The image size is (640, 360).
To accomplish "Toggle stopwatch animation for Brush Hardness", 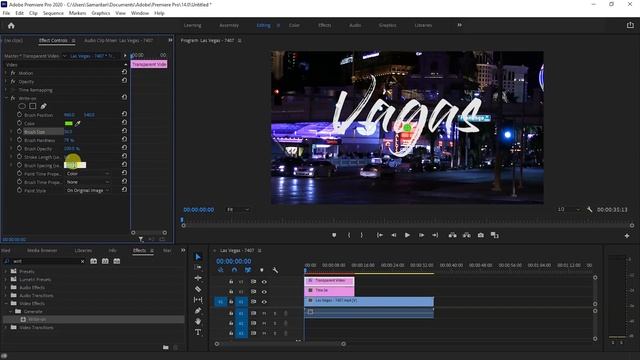I will point(19,140).
